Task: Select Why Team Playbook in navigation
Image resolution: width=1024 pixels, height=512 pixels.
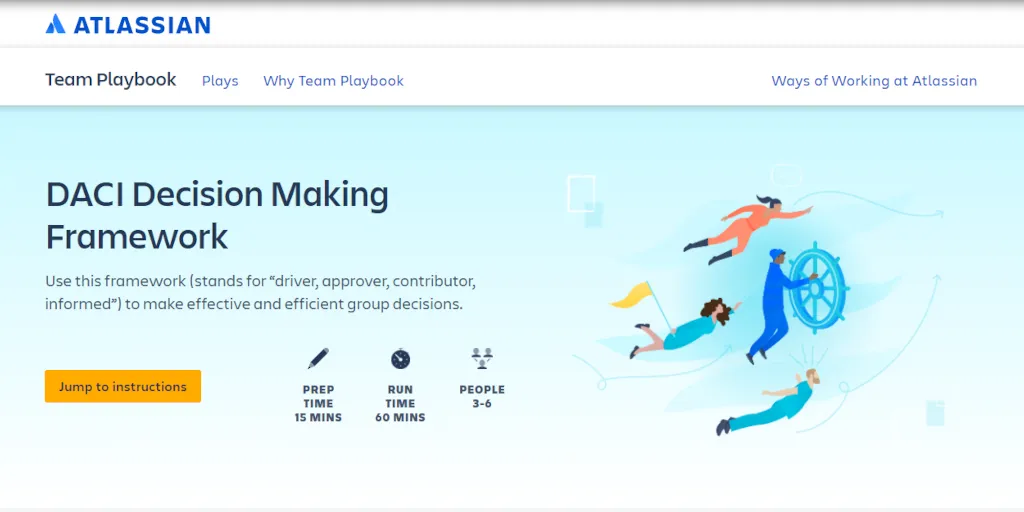Action: [x=333, y=81]
